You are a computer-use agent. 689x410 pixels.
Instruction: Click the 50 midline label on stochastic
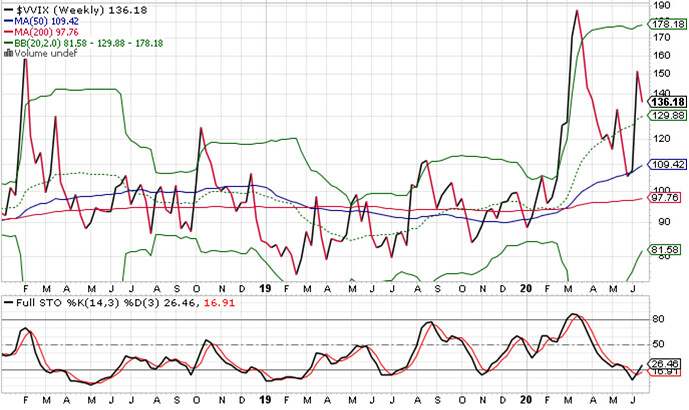658,344
